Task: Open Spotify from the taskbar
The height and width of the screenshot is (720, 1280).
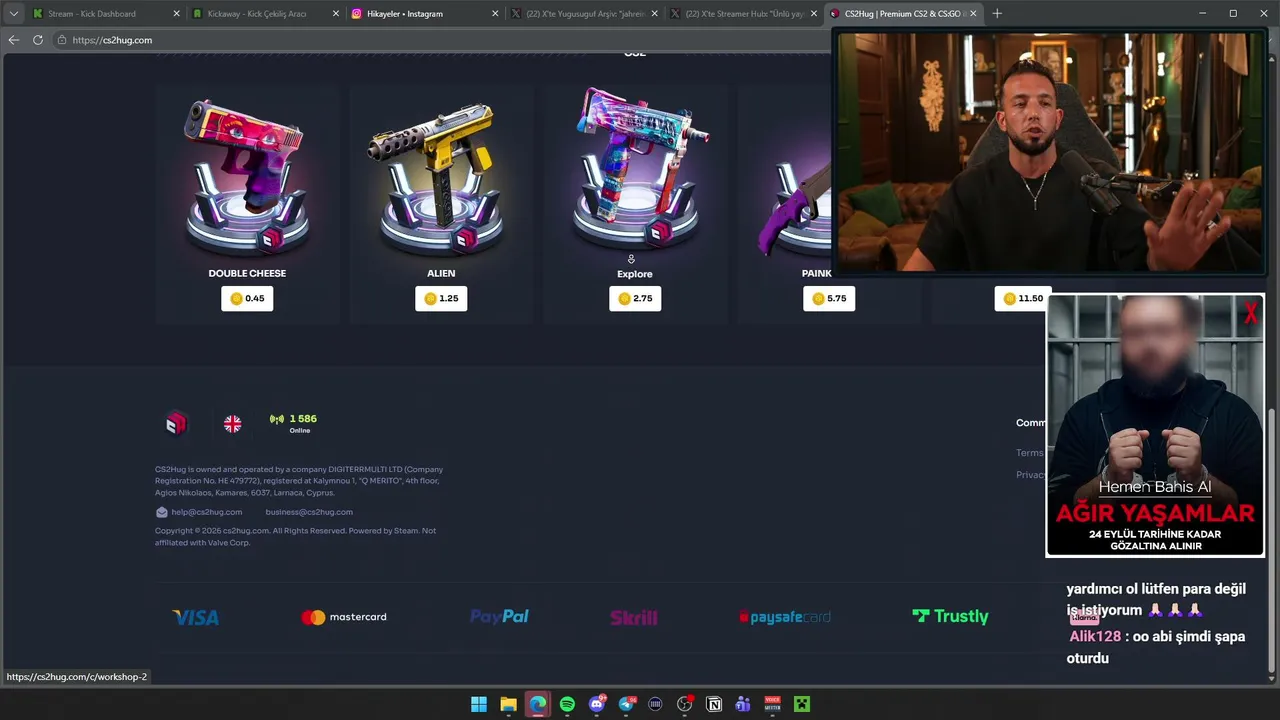Action: pyautogui.click(x=567, y=704)
